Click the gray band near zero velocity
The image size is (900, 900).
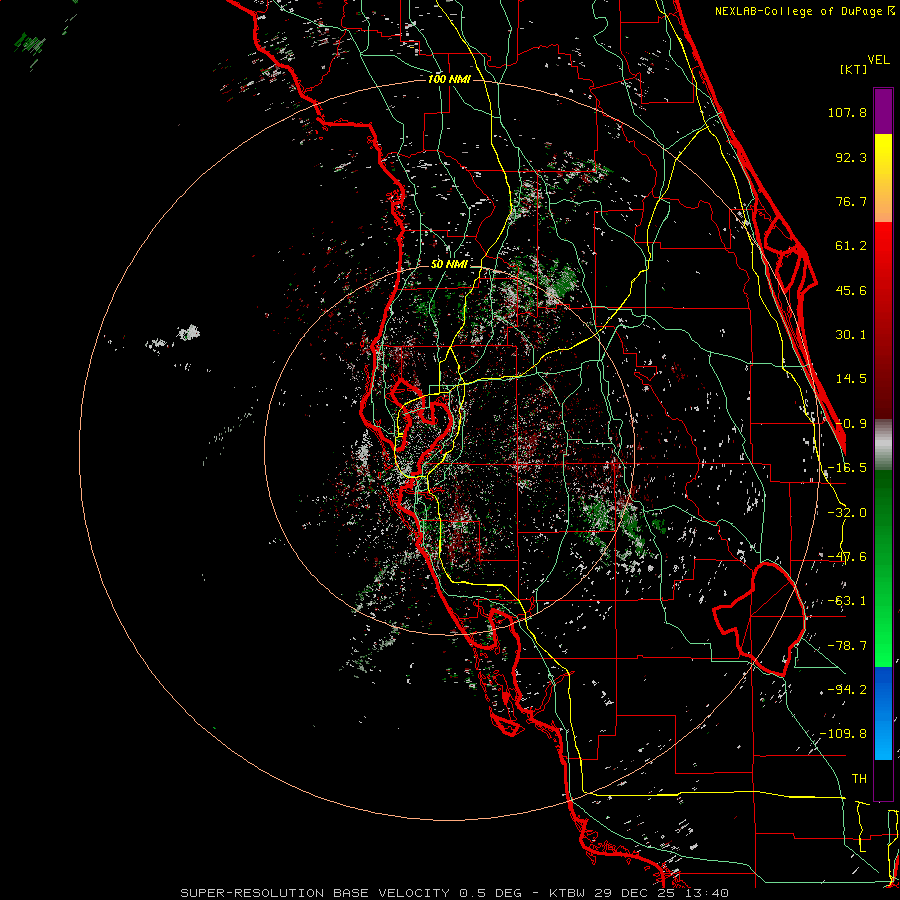883,444
